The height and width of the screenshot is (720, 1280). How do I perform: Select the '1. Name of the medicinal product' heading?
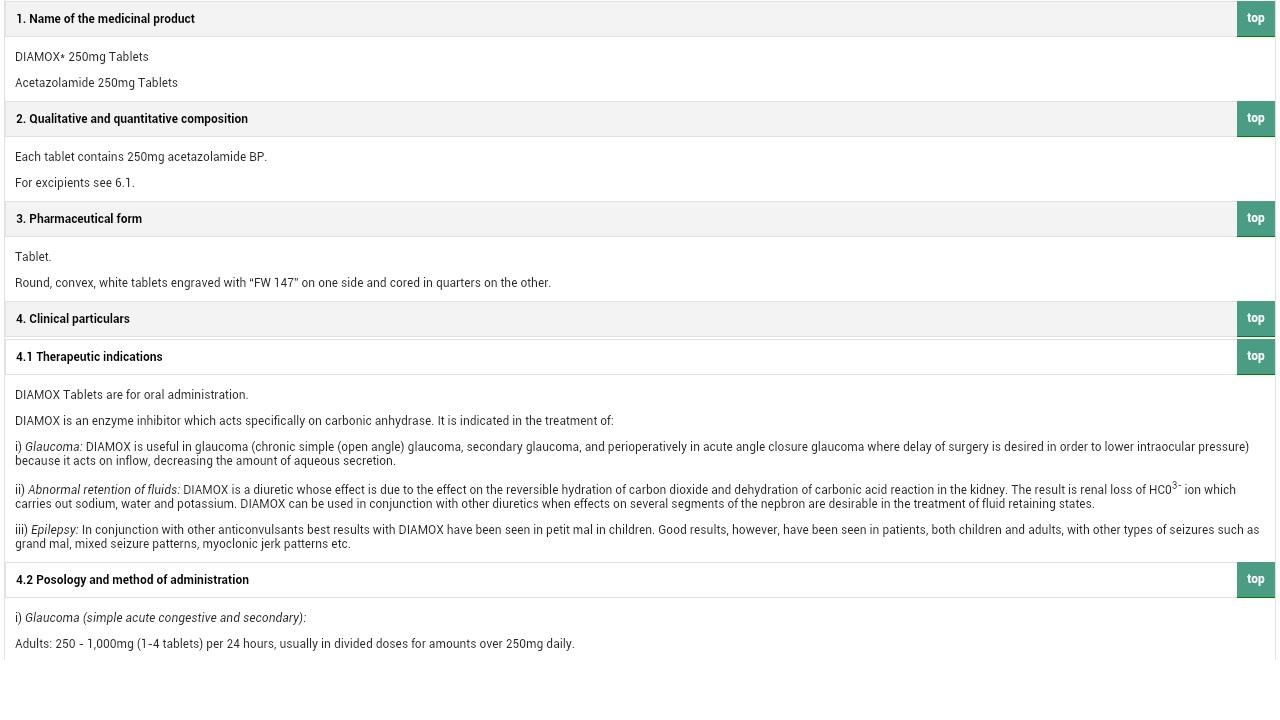(x=105, y=19)
